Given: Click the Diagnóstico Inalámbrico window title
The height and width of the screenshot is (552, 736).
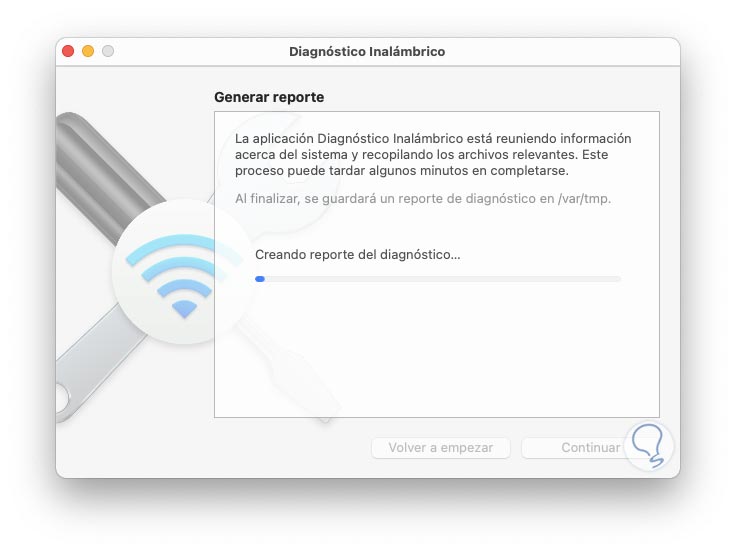Looking at the screenshot, I should [367, 52].
